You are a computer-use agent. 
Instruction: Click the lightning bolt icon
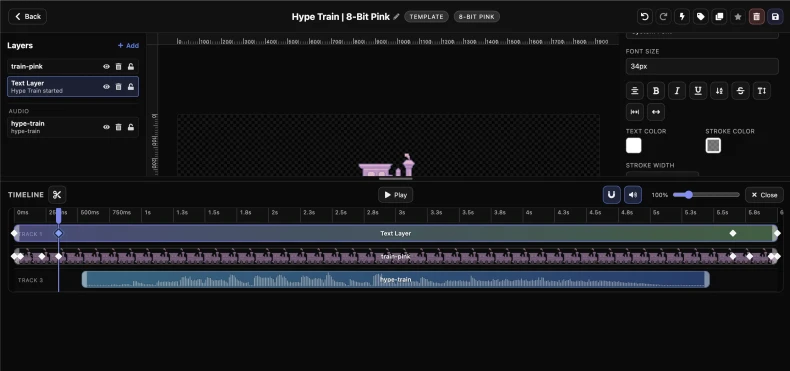tap(682, 17)
